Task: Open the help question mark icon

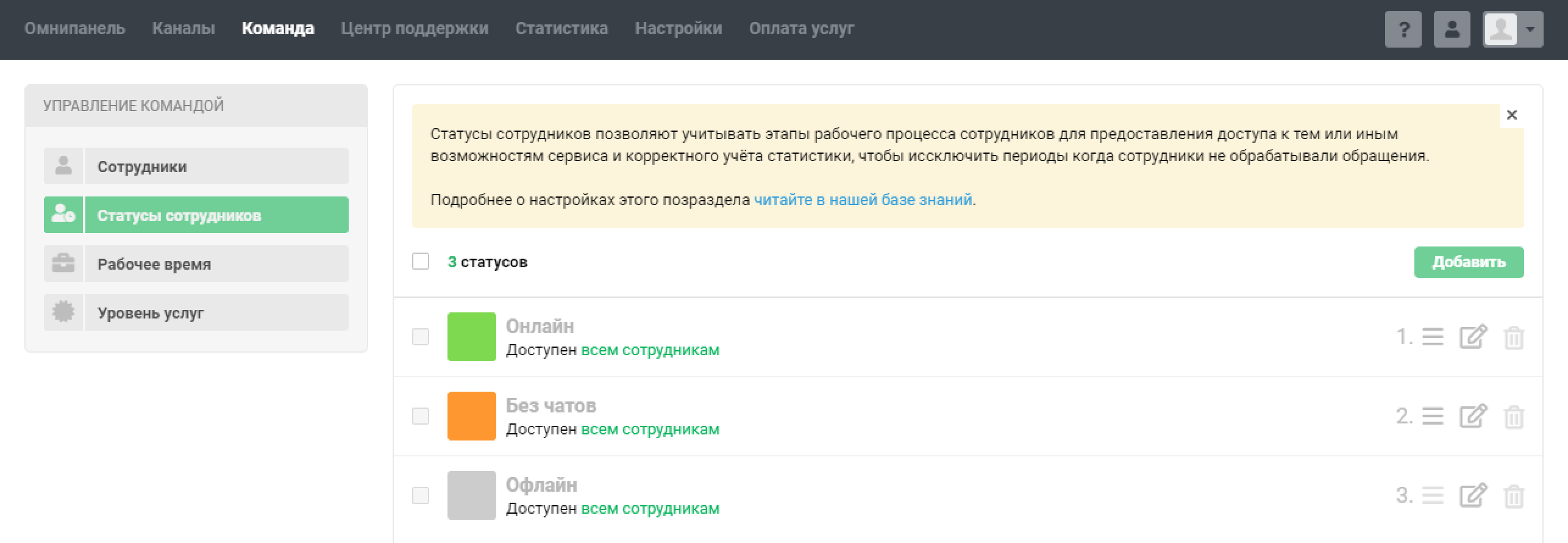Action: tap(1403, 29)
